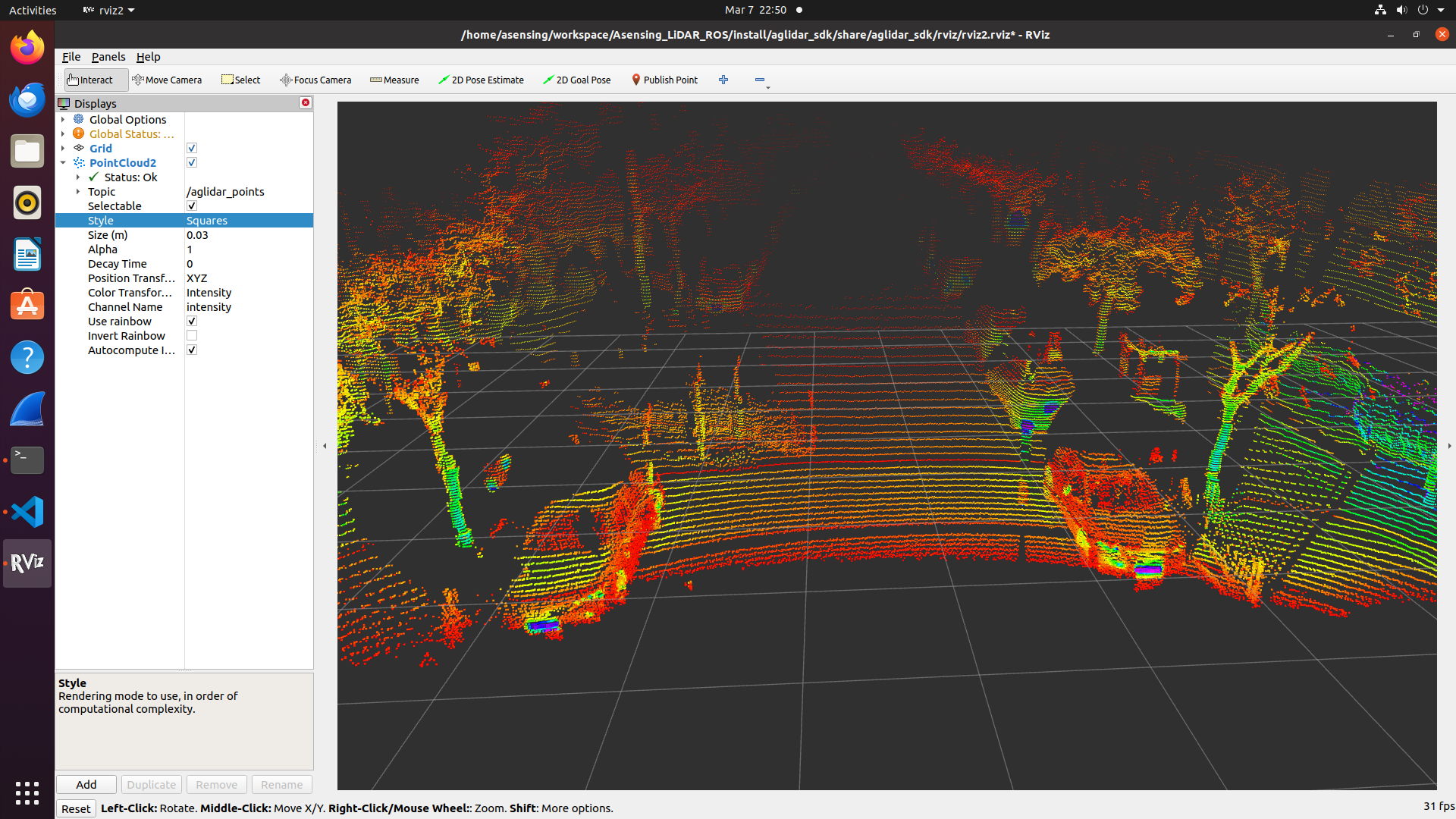The height and width of the screenshot is (819, 1456).
Task: Open the File menu
Action: click(x=71, y=57)
